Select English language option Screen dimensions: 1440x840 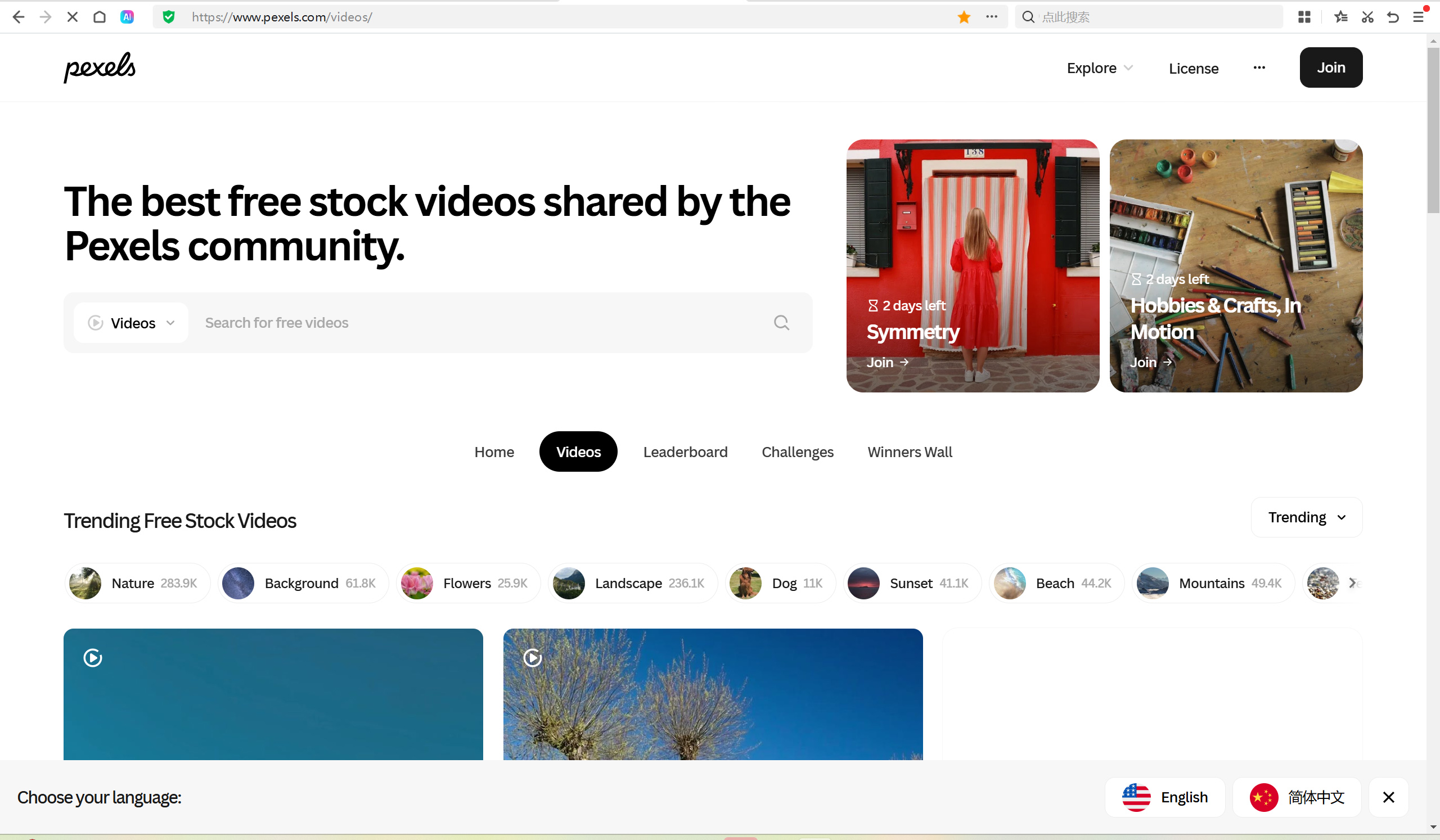(1164, 797)
